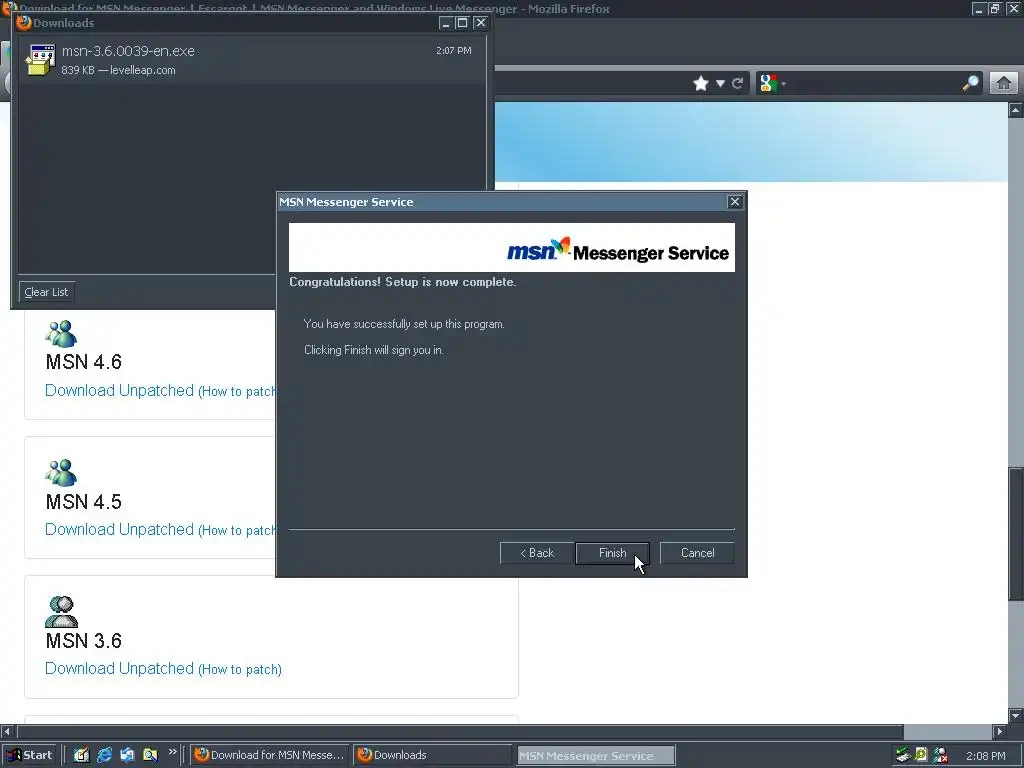Viewport: 1024px width, 768px height.
Task: Close the Firefox main window
Action: [x=1014, y=8]
